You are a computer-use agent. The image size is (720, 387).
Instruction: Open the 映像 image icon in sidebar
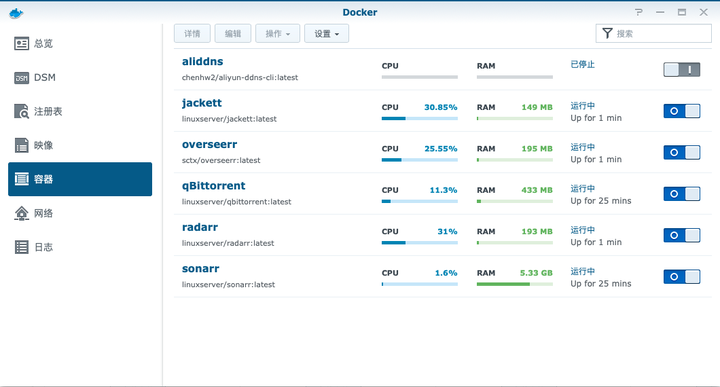click(22, 145)
